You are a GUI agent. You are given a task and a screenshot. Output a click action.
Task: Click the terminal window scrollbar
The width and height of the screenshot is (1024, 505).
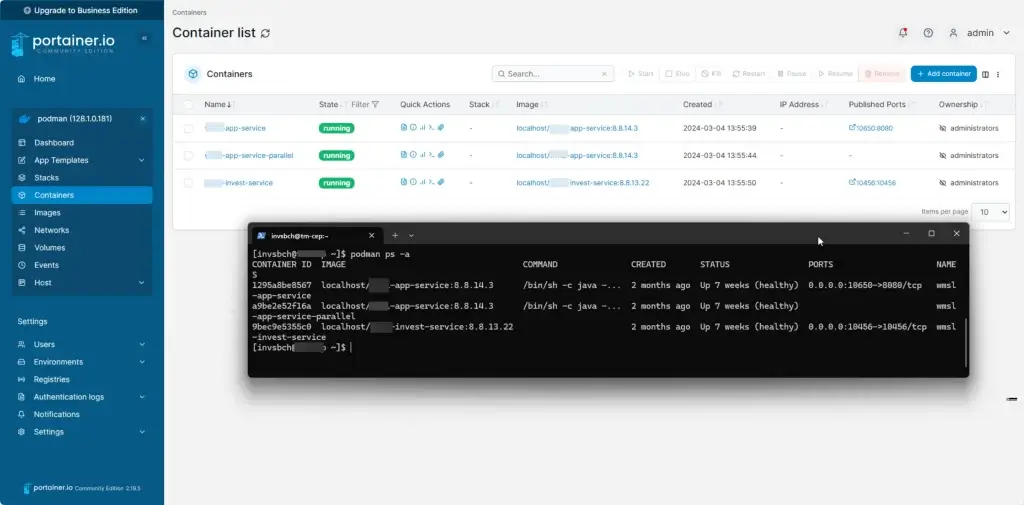point(965,342)
